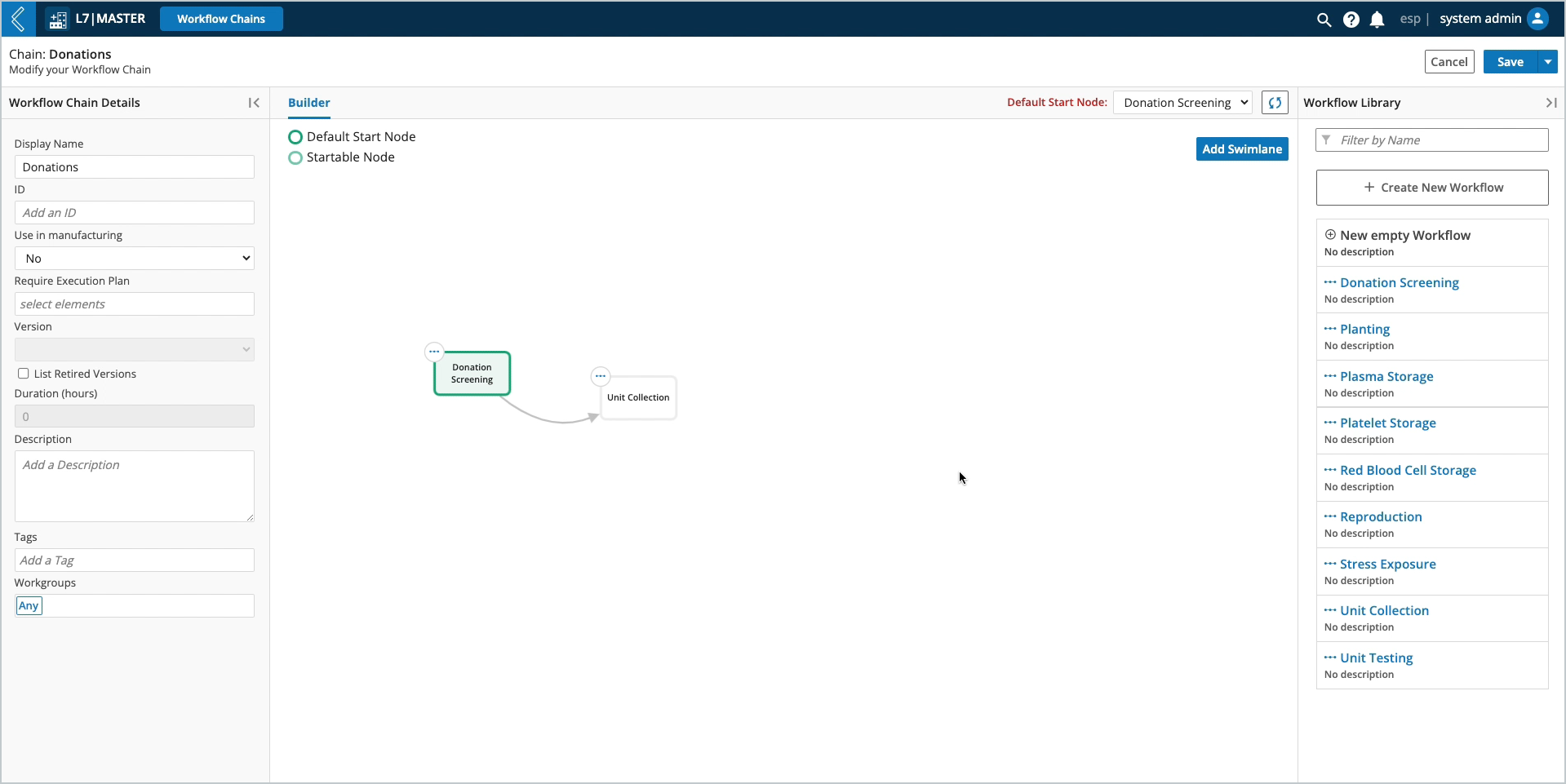Open the notifications bell
The height and width of the screenshot is (784, 1566).
coord(1377,20)
